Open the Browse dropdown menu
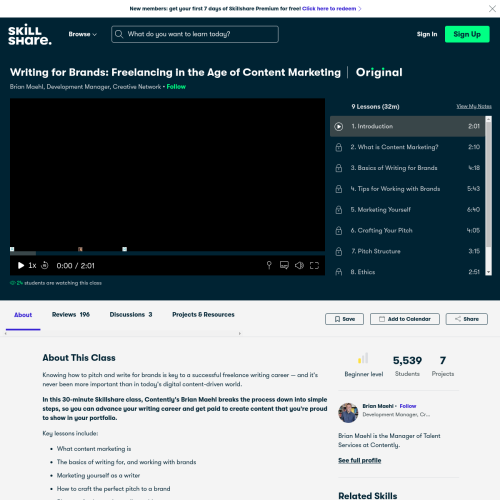 (82, 34)
